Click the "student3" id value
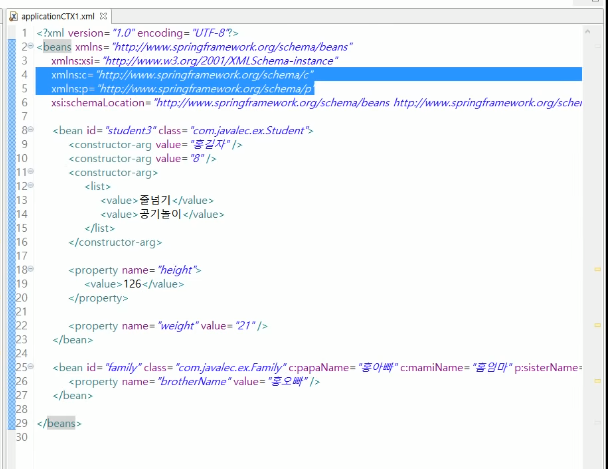 click(131, 131)
